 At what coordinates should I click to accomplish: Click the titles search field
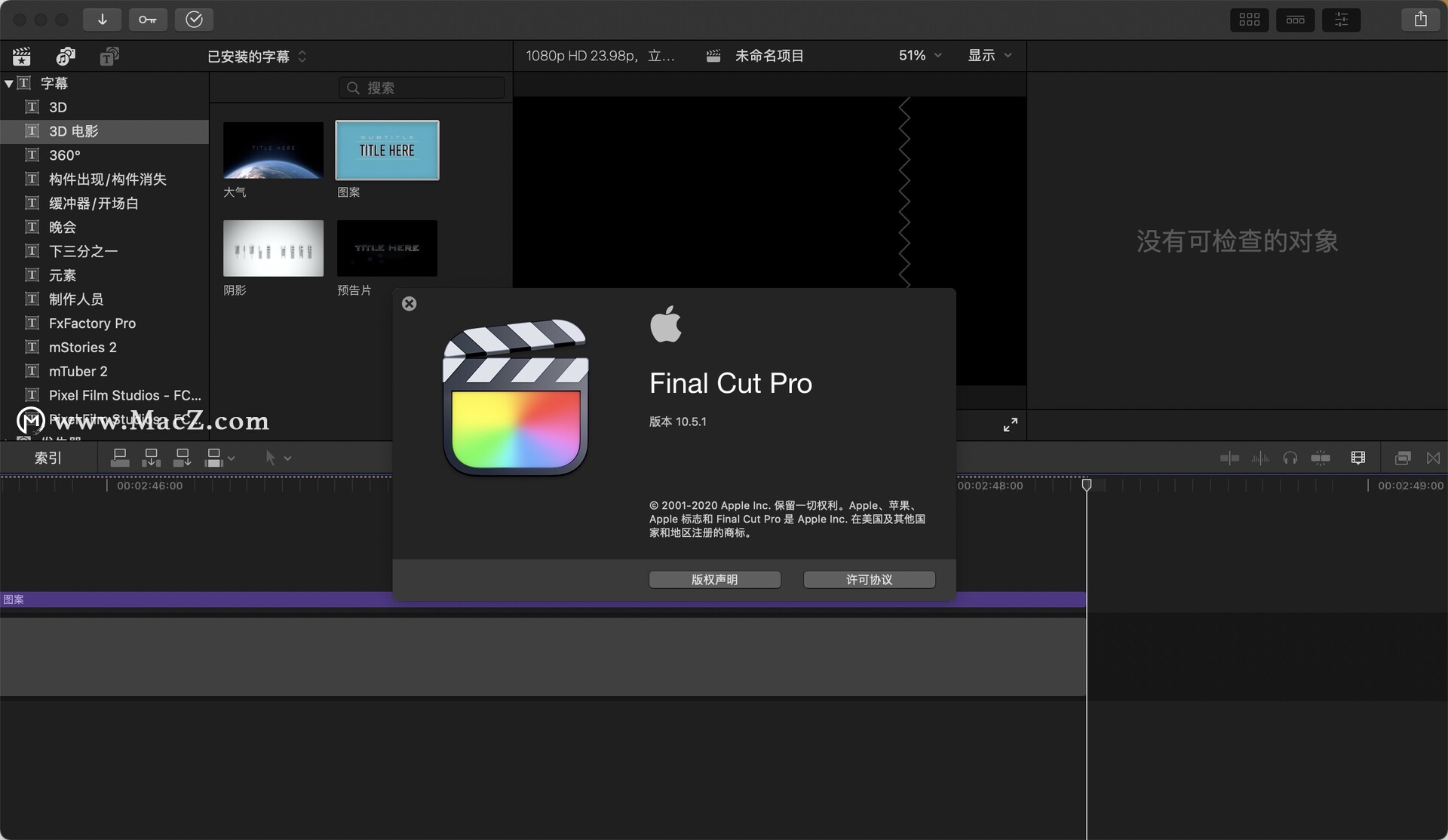click(x=422, y=88)
